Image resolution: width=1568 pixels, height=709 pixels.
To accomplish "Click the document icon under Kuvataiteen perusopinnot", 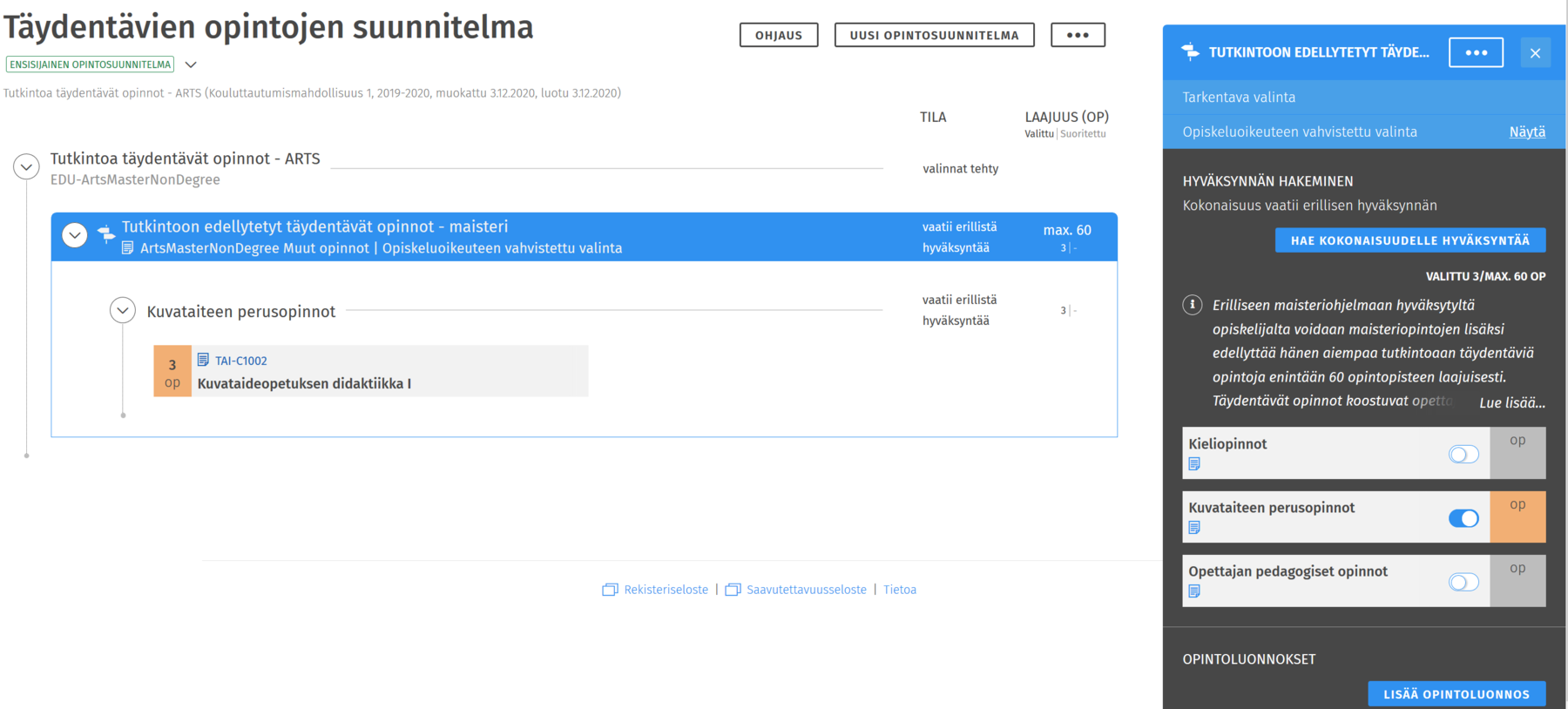I will pos(1194,528).
